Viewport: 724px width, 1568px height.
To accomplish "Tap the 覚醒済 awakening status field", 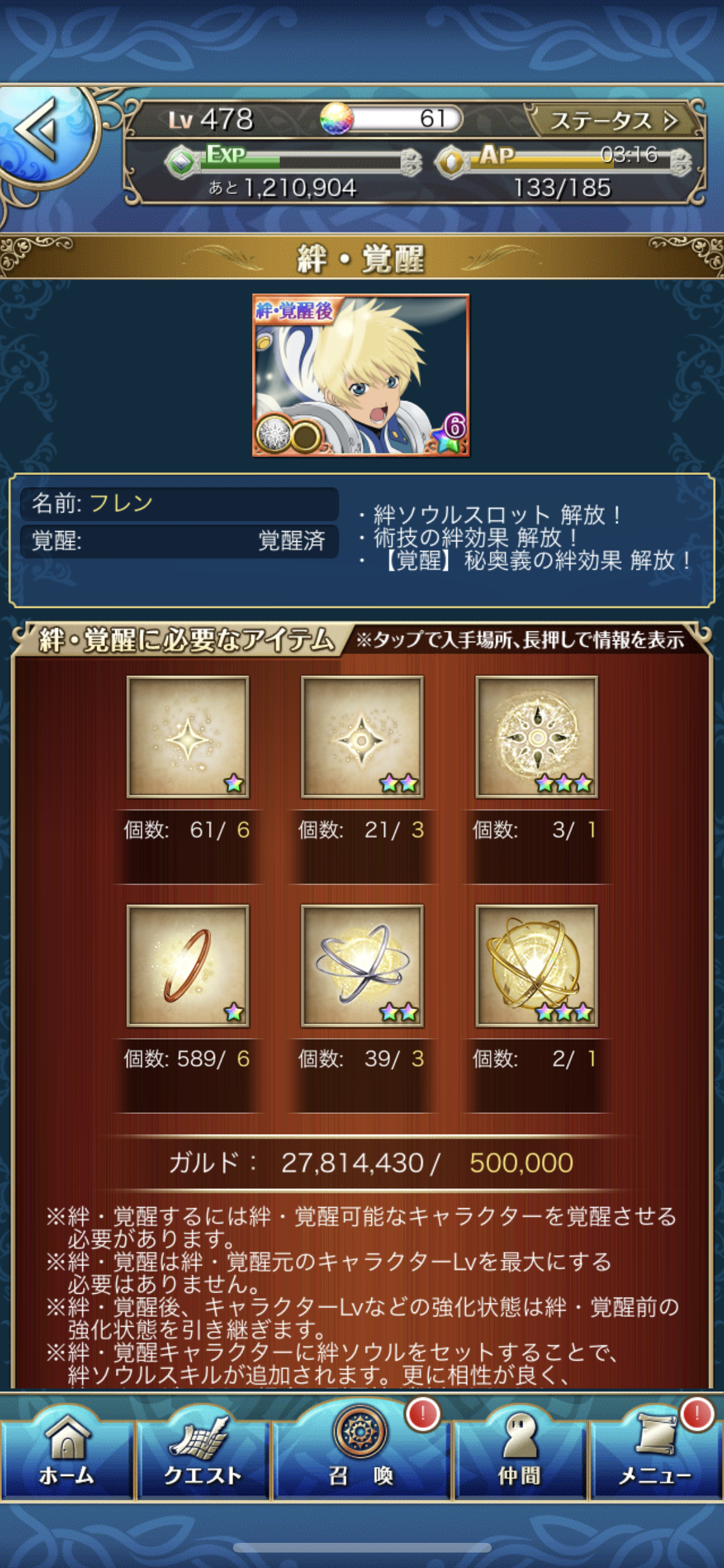I will [180, 541].
